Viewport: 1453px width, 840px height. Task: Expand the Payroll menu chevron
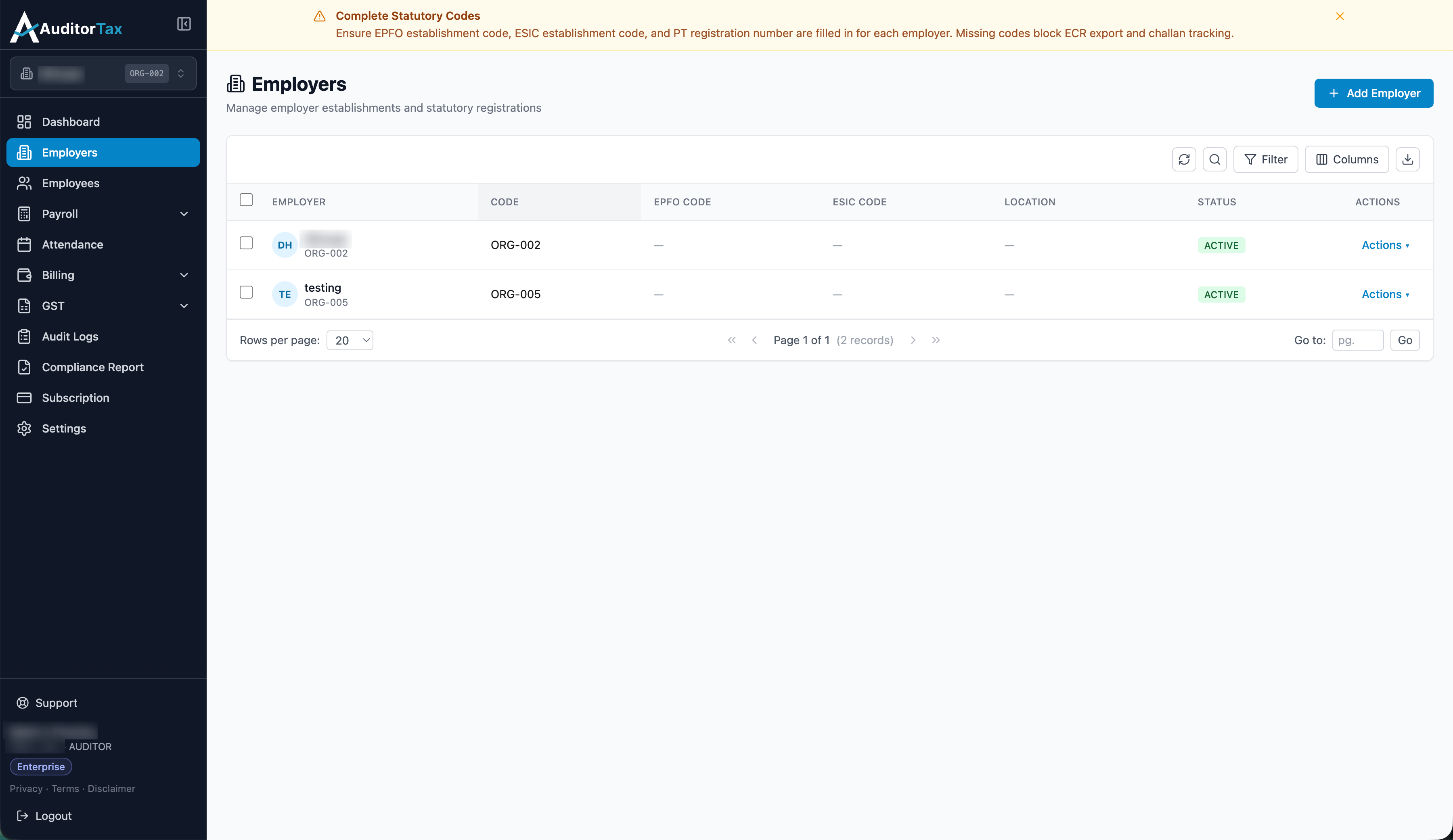(x=184, y=214)
